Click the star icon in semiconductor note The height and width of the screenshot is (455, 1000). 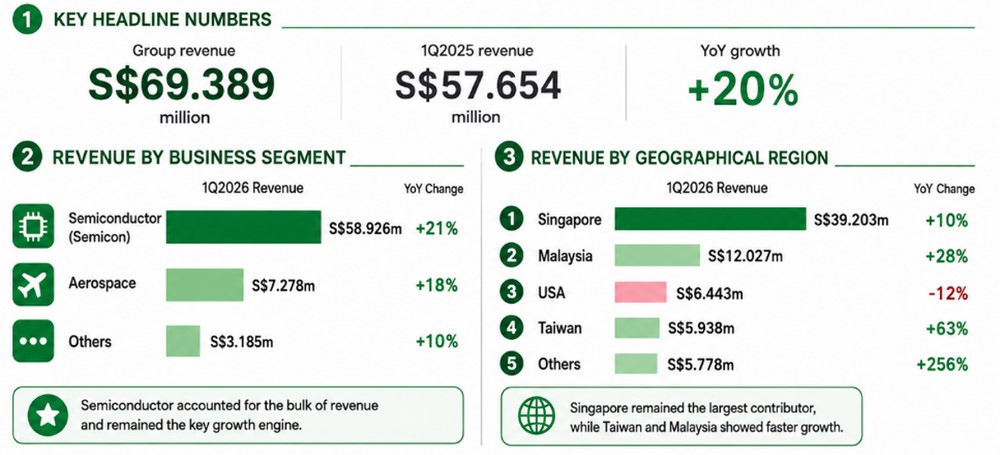click(47, 415)
